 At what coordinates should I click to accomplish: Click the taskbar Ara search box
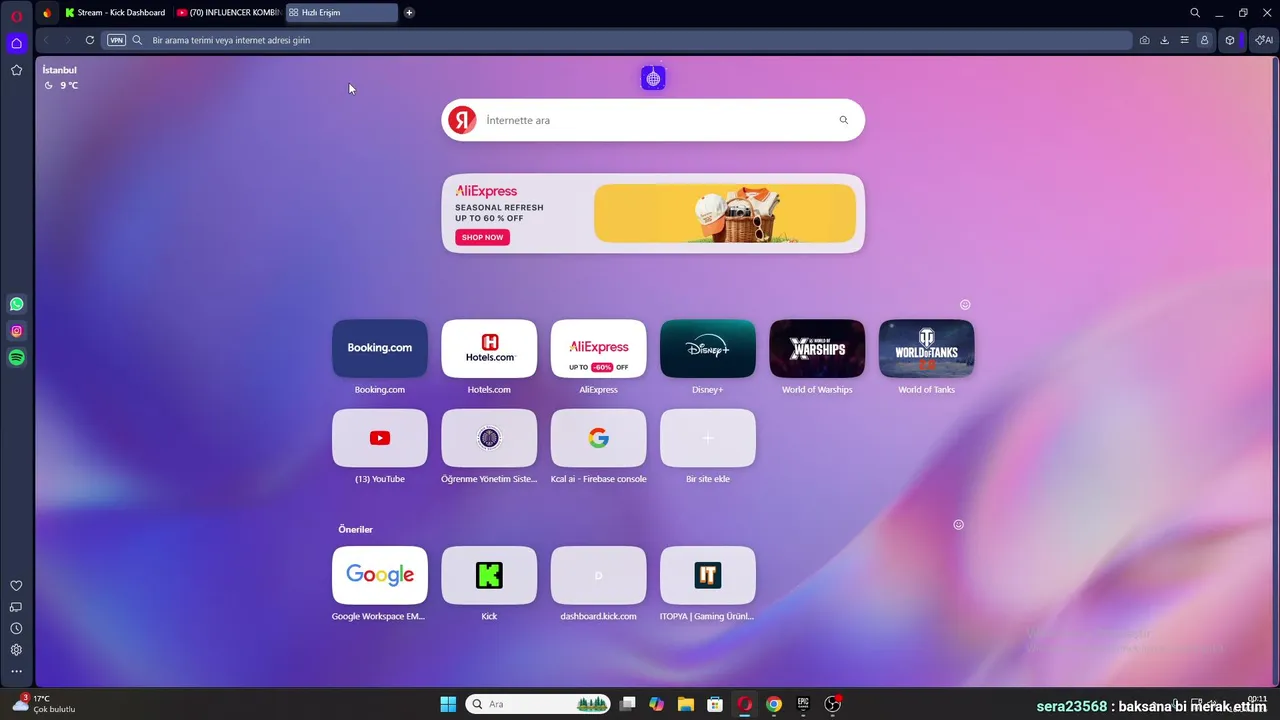click(x=538, y=704)
